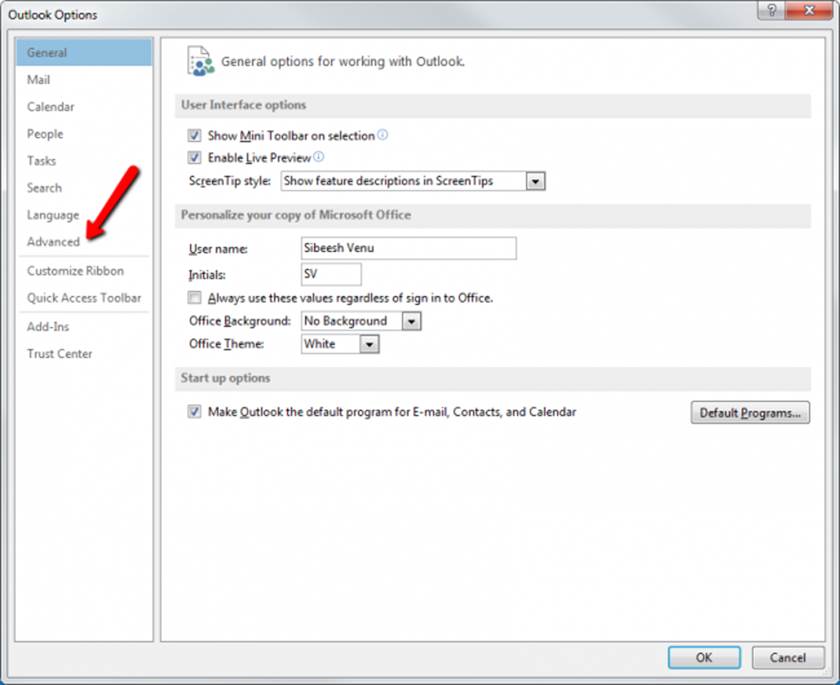
Task: Close the Outlook Options dialog
Action: (x=809, y=10)
